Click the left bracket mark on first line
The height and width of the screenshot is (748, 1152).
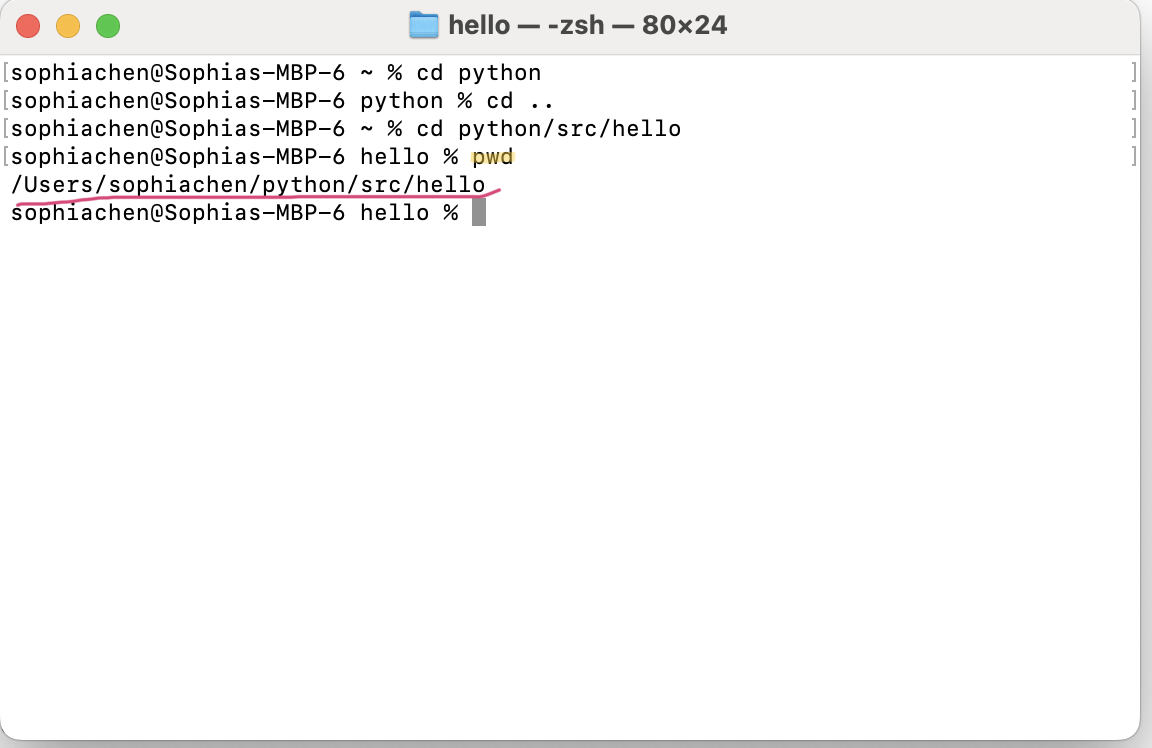click(x=6, y=73)
